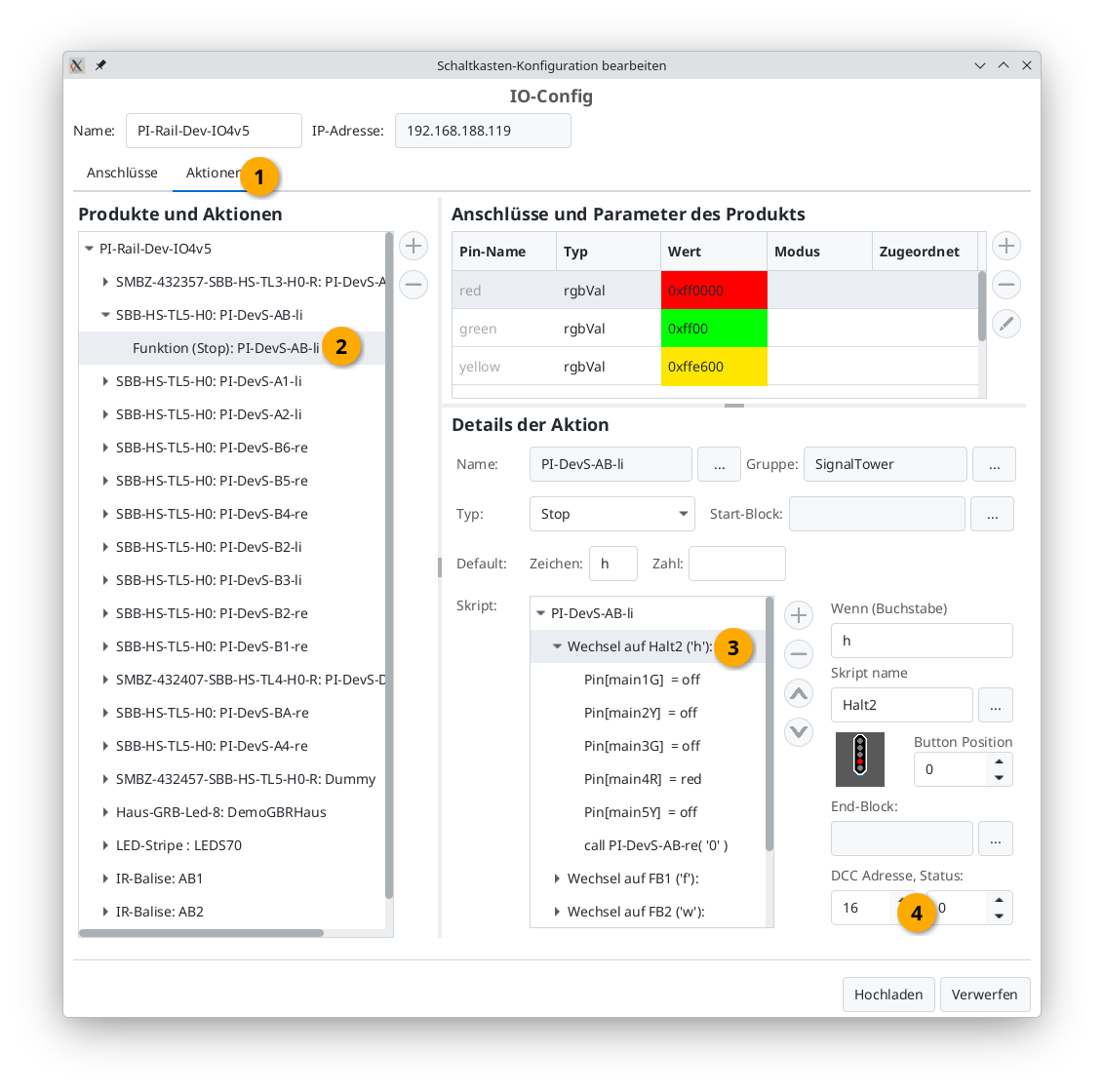Move script entry down with the down arrow icon
This screenshot has width=1104, height=1092.
tap(799, 732)
